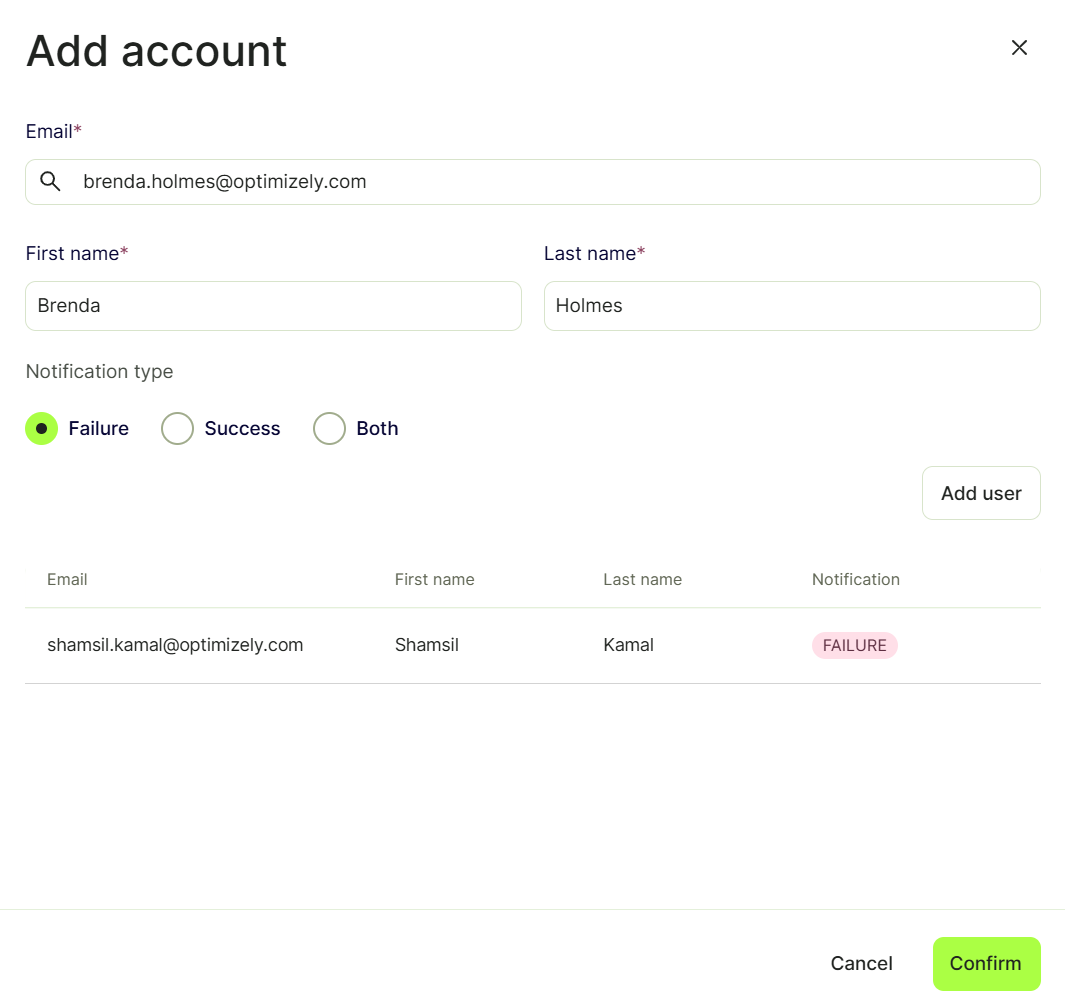Confirm adding the account

986,963
